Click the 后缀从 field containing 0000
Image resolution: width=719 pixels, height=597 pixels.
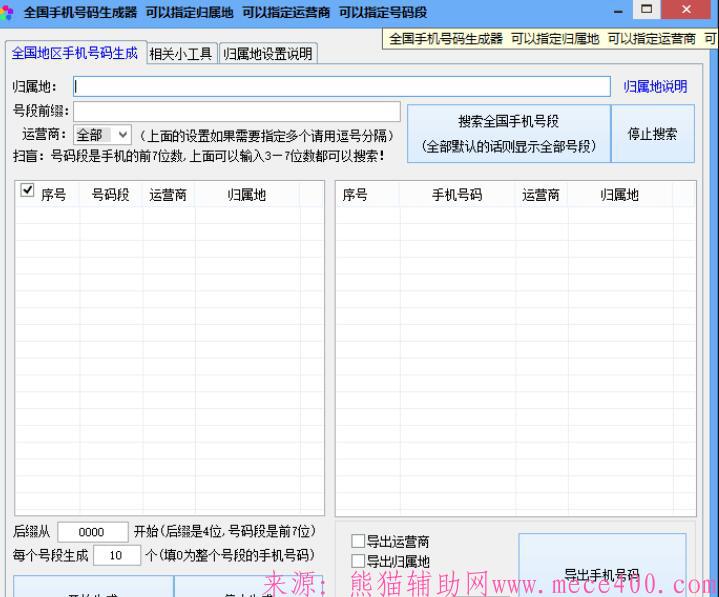(92, 532)
